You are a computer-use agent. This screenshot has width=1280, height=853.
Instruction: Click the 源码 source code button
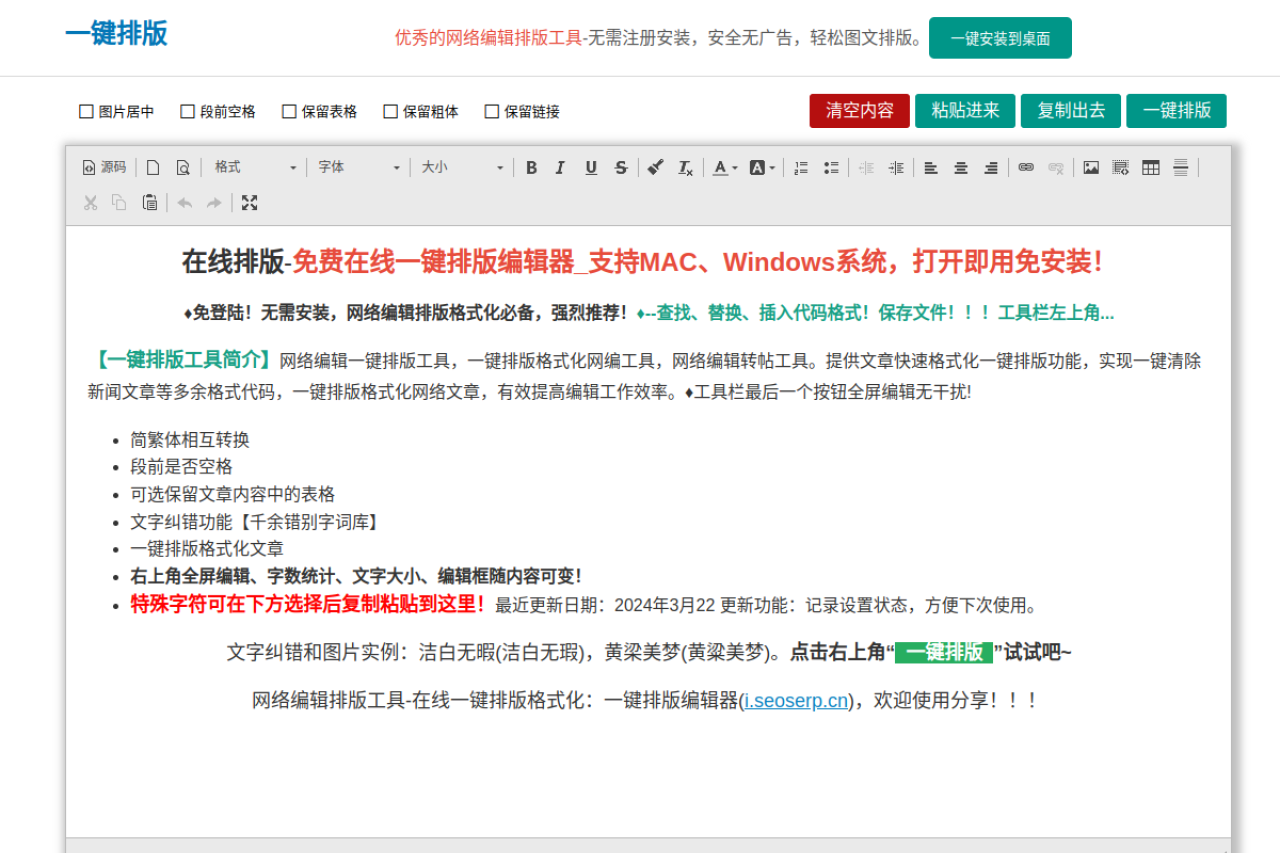pos(104,167)
